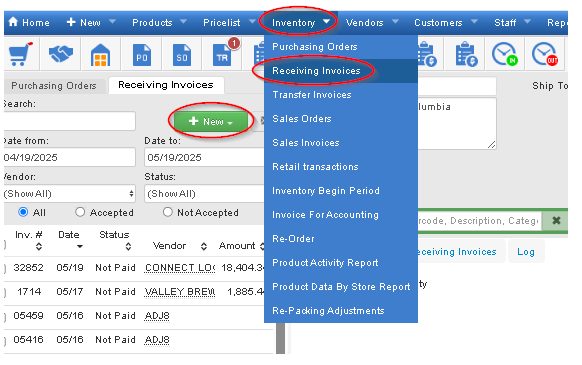The height and width of the screenshot is (365, 582).
Task: Choose Invoice For Accounting menu item
Action: [341, 215]
